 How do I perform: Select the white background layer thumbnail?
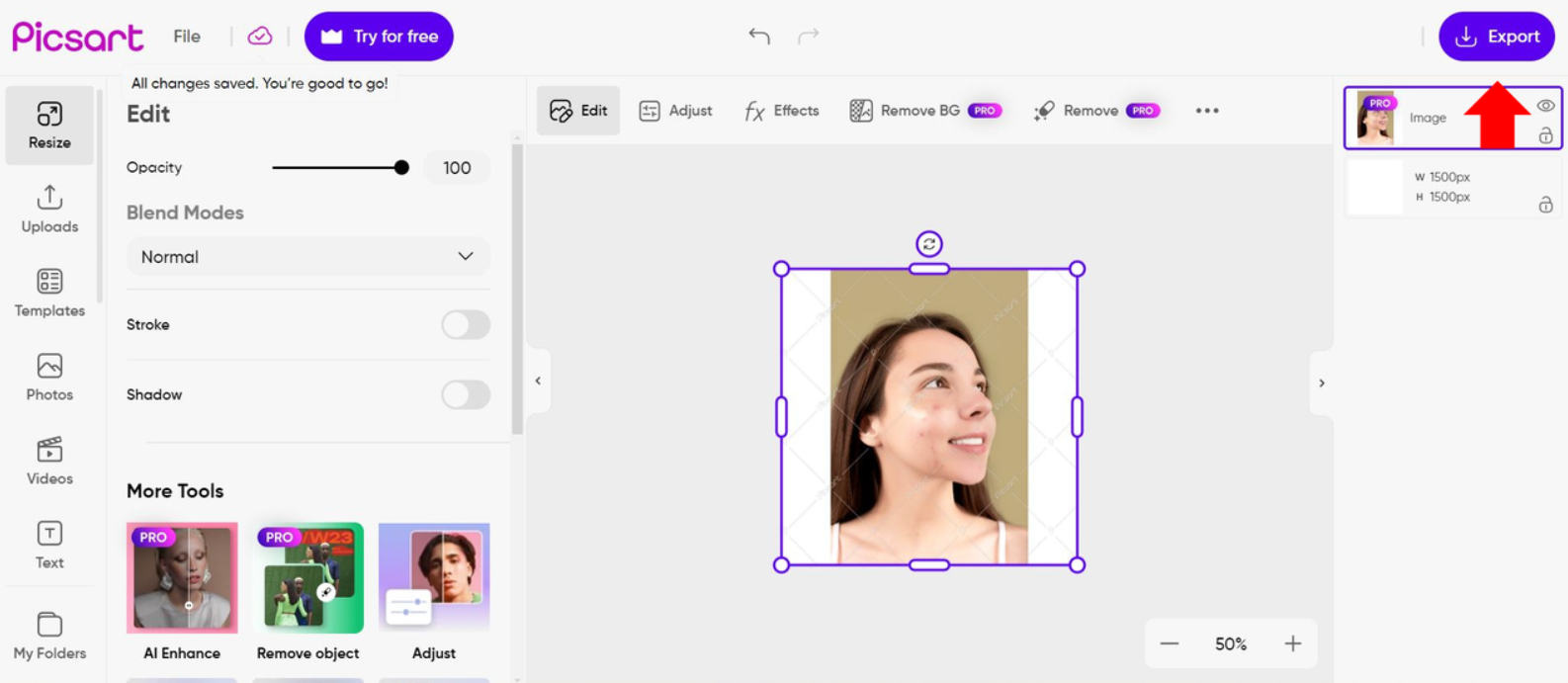tap(1375, 187)
